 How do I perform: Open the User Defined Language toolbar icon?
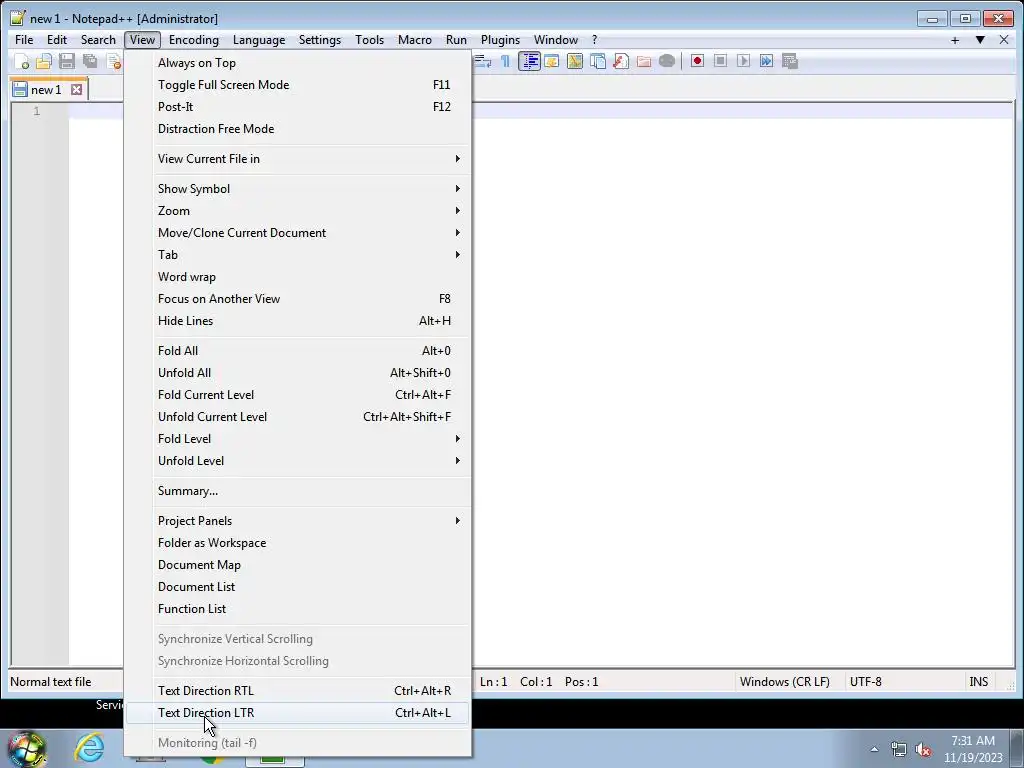pos(552,61)
